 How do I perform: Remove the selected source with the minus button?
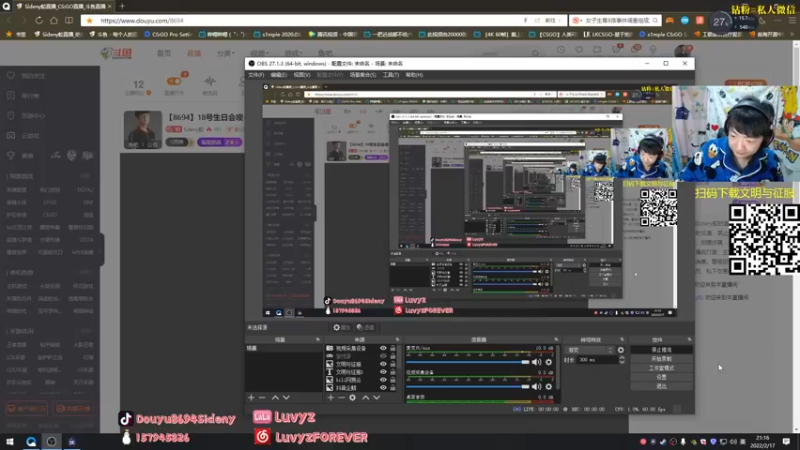click(x=341, y=397)
